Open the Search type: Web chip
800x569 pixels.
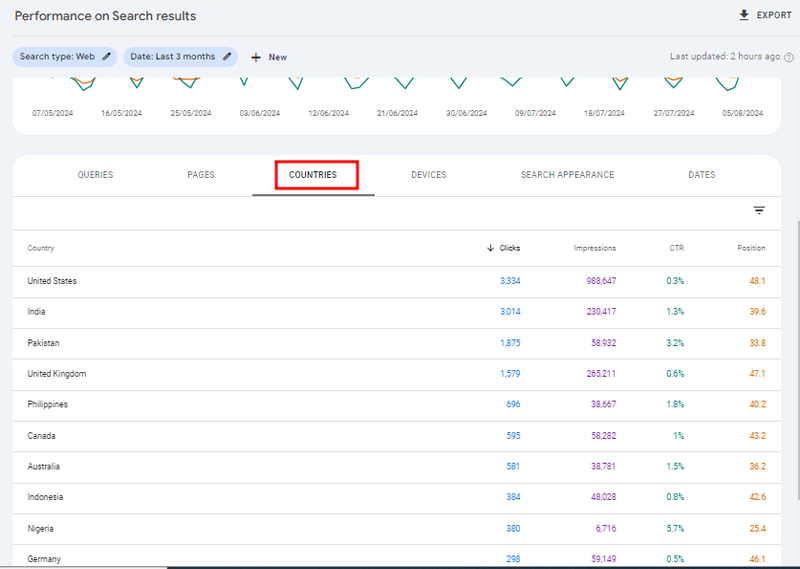[64, 57]
